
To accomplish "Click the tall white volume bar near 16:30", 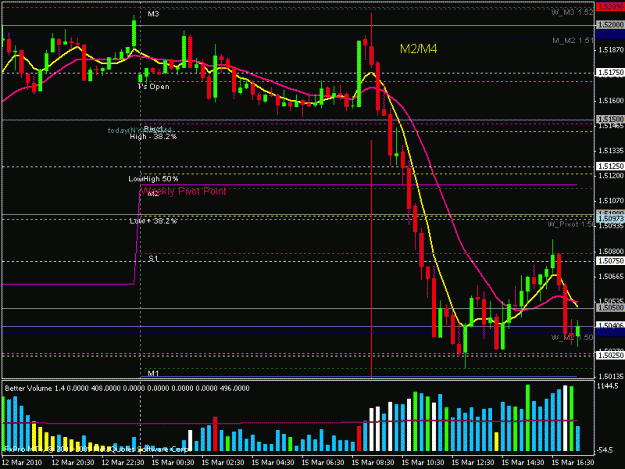I will coord(565,418).
